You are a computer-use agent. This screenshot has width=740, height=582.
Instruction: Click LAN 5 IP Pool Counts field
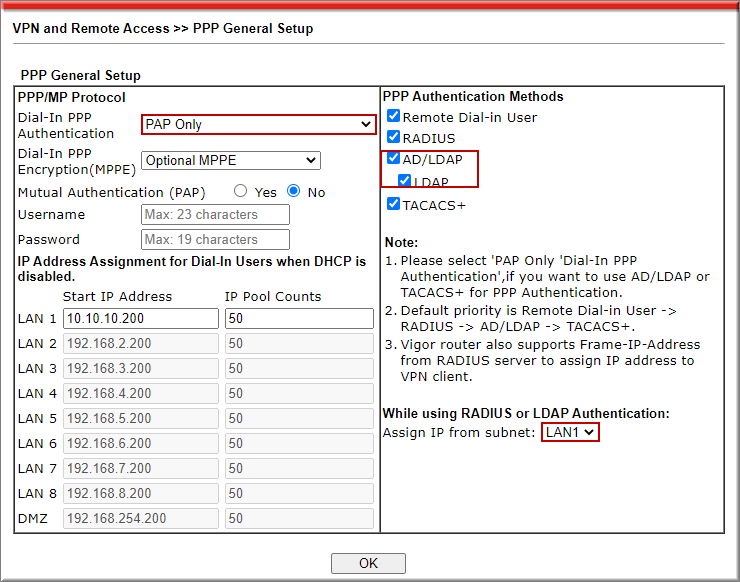(x=299, y=419)
